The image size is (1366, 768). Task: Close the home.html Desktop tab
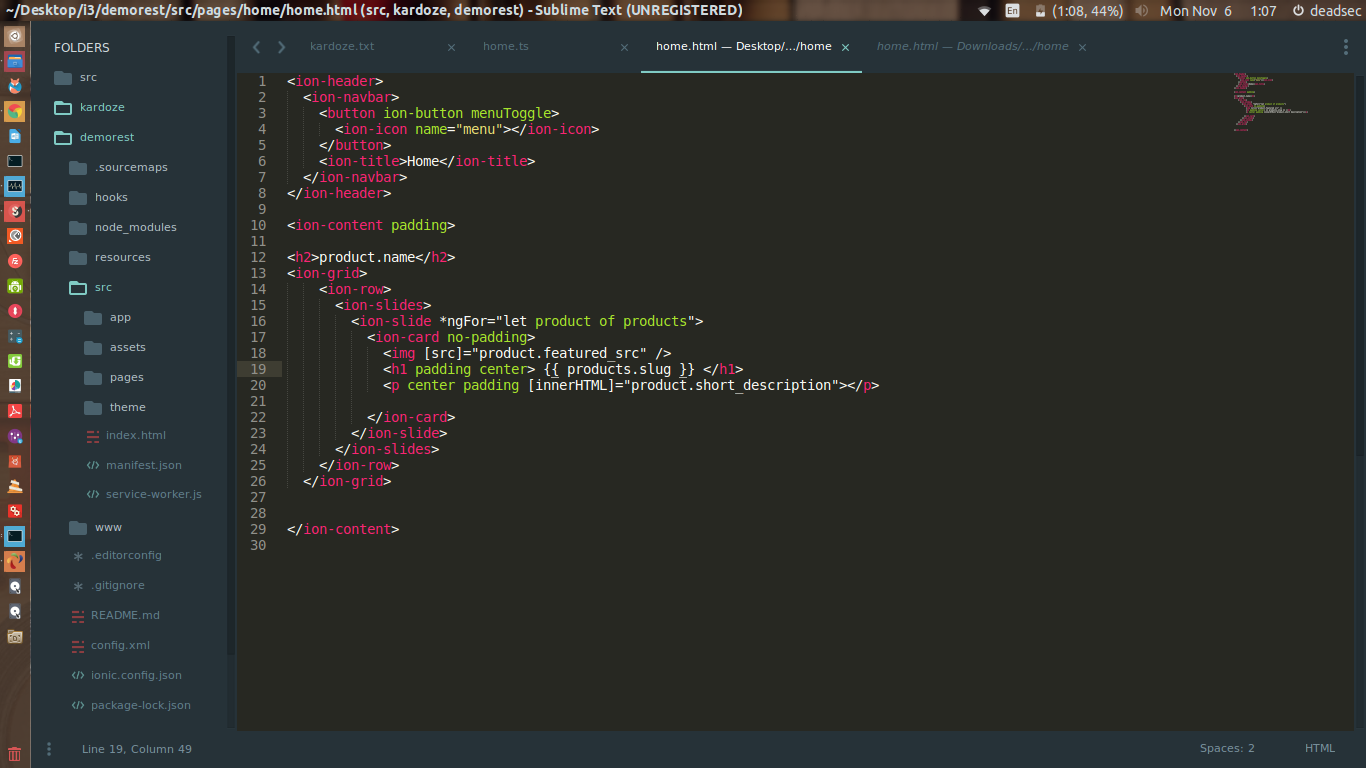(845, 47)
